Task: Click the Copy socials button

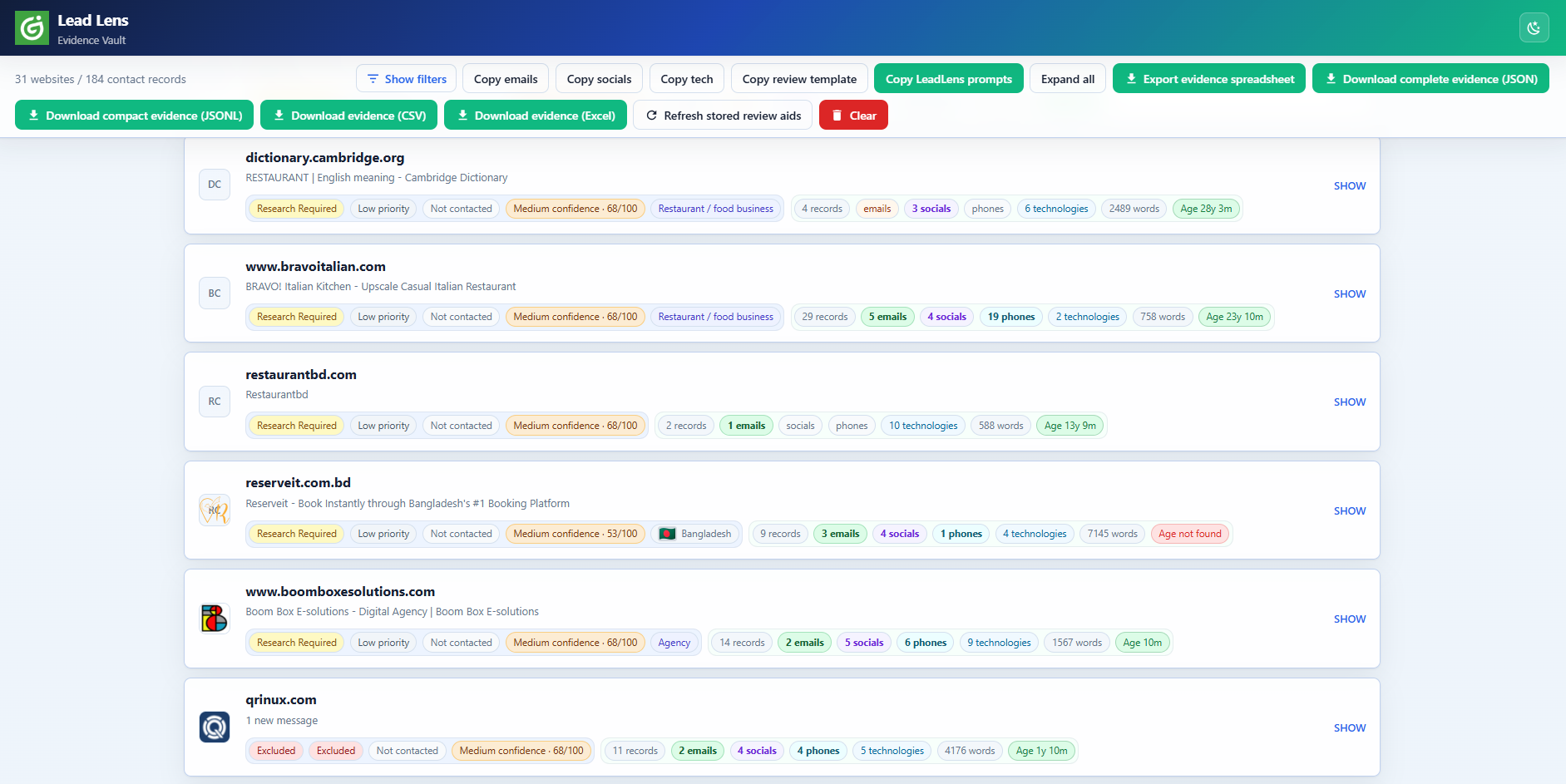Action: coord(599,79)
